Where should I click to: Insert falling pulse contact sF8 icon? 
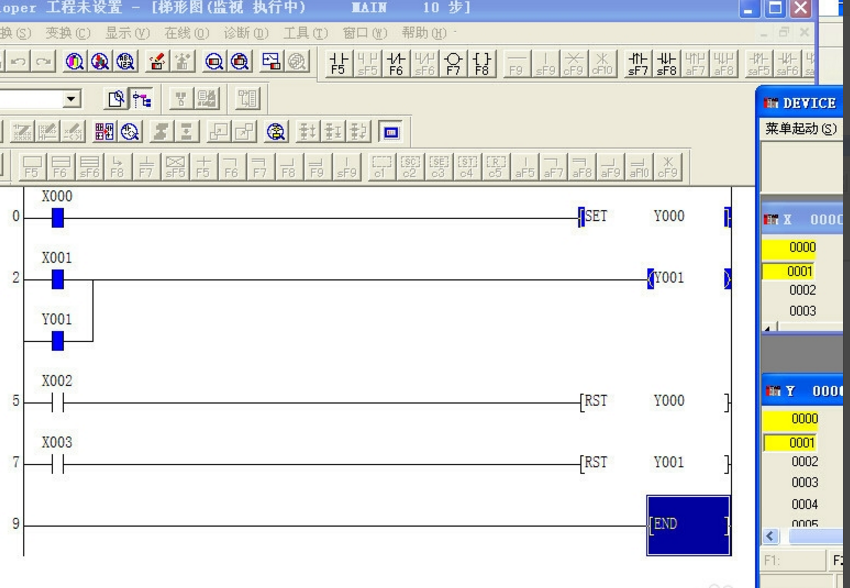pyautogui.click(x=666, y=63)
